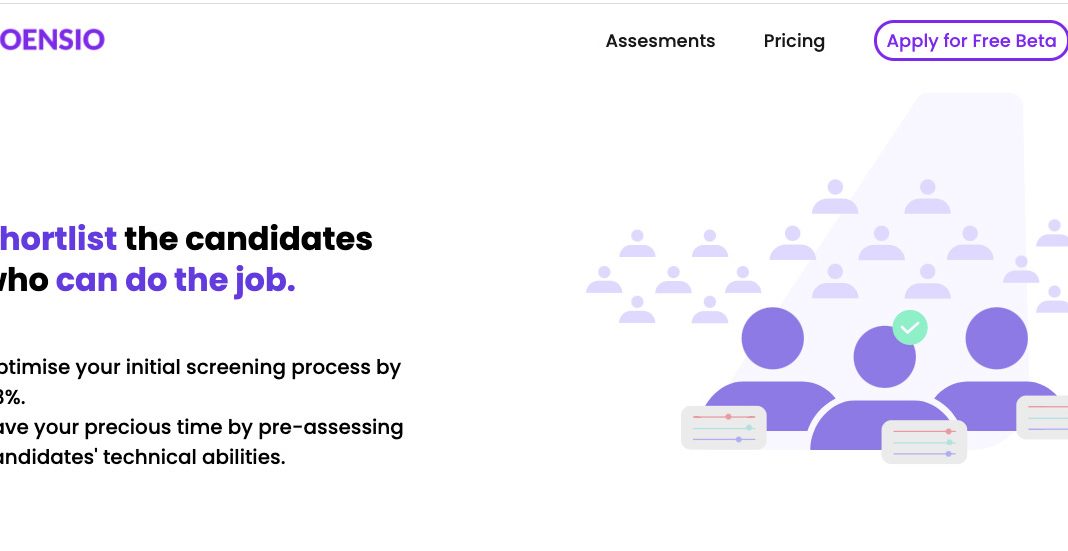Click the slider card under the left person
Image resolution: width=1068 pixels, height=551 pixels.
pos(723,428)
